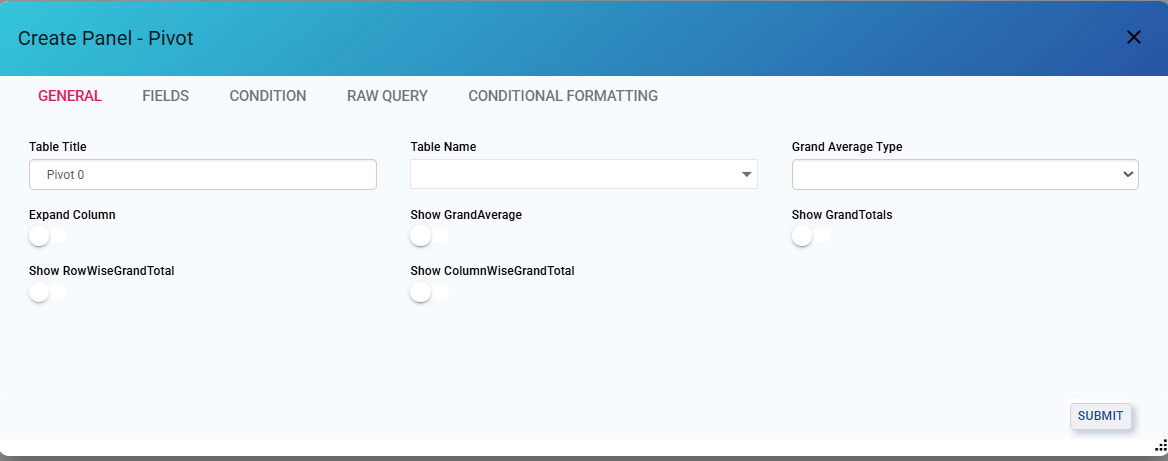Turn on the Show GrandTotals switch
Image resolution: width=1168 pixels, height=461 pixels.
tap(810, 236)
